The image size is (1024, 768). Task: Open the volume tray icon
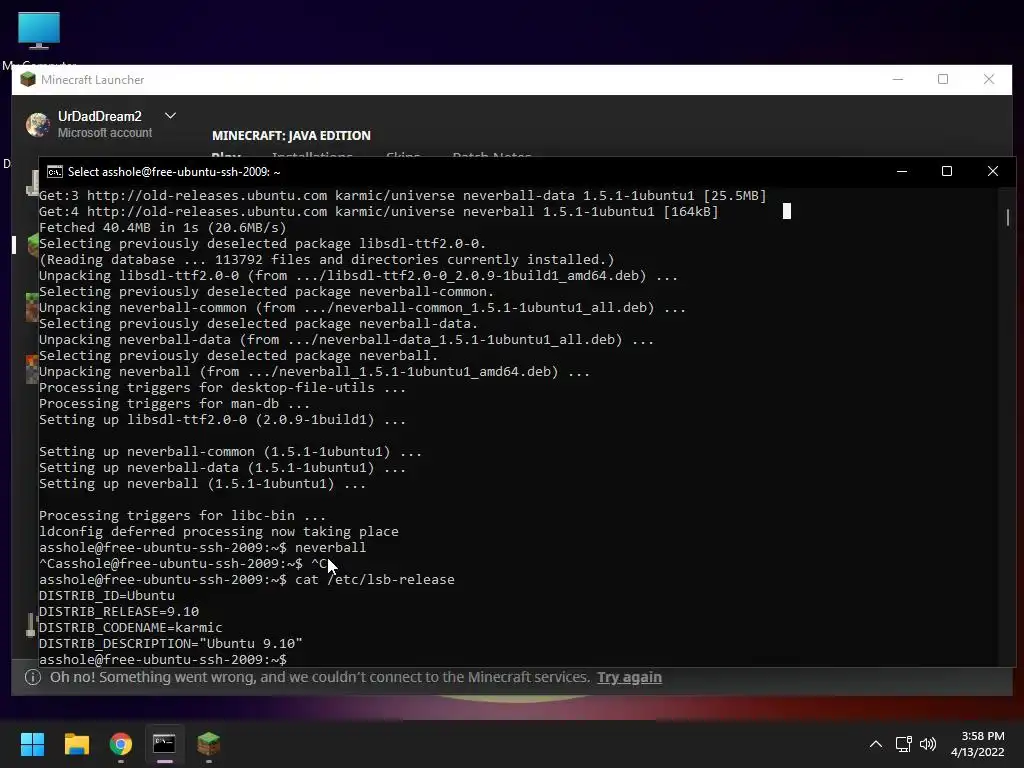[x=928, y=744]
